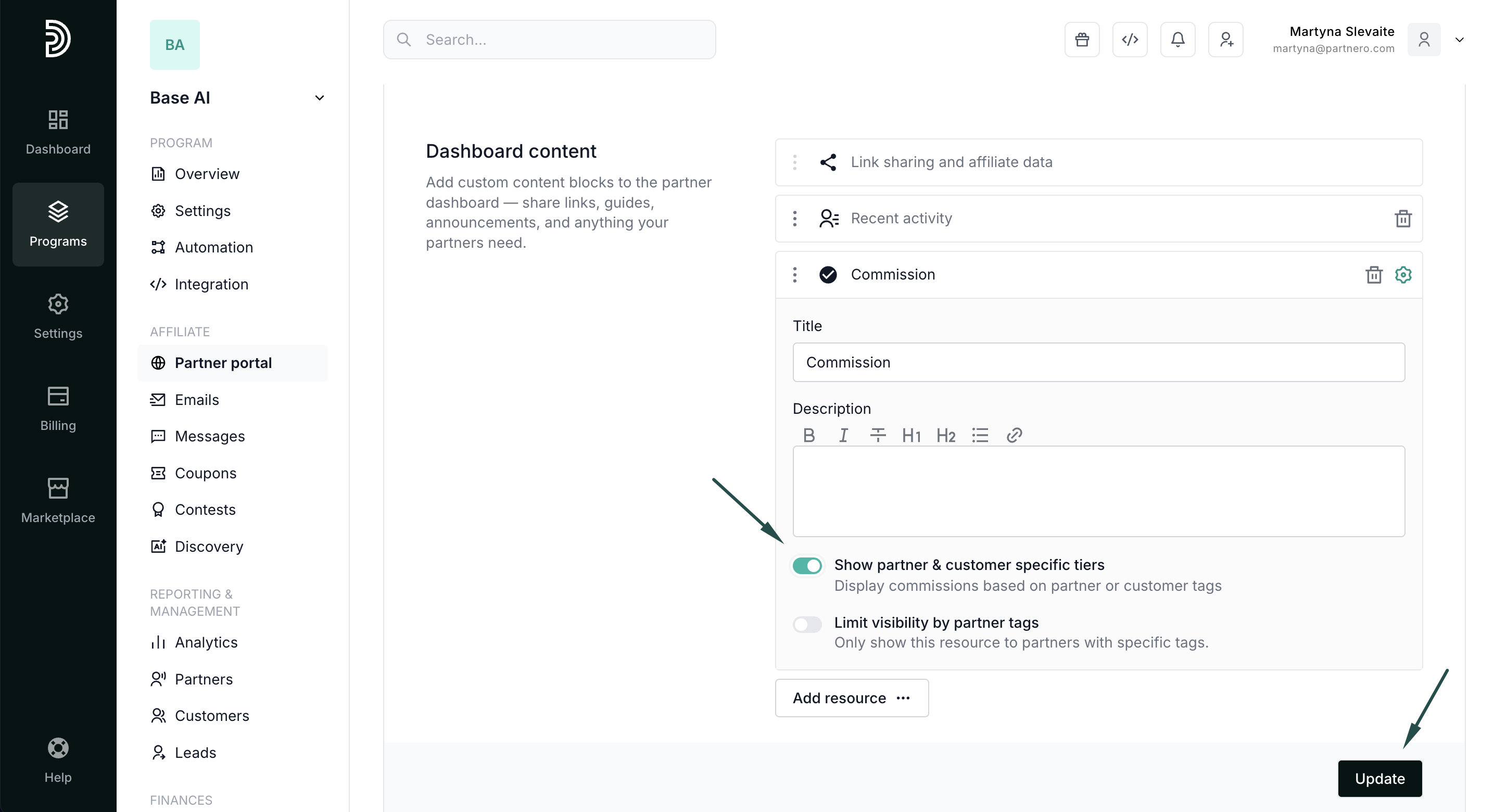Click the Commission block check circle
The image size is (1494, 812).
coord(828,274)
